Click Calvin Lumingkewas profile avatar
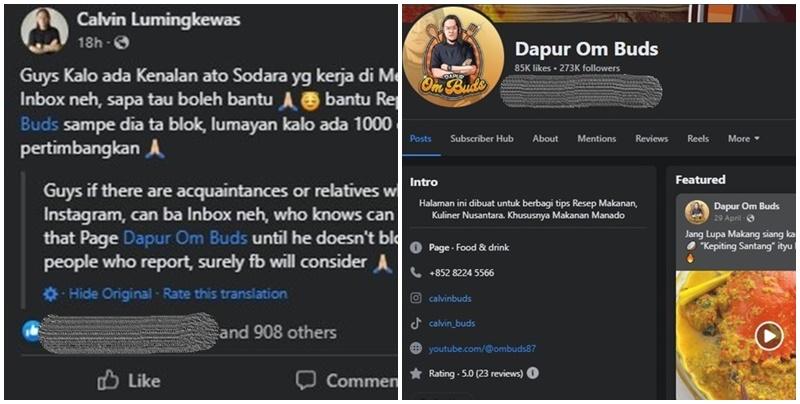 (44, 31)
